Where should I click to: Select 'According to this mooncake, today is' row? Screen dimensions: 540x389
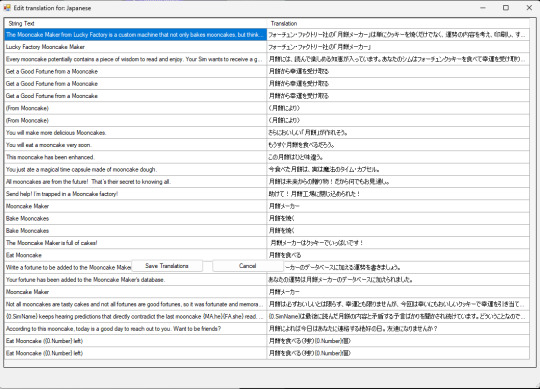click(x=136, y=328)
